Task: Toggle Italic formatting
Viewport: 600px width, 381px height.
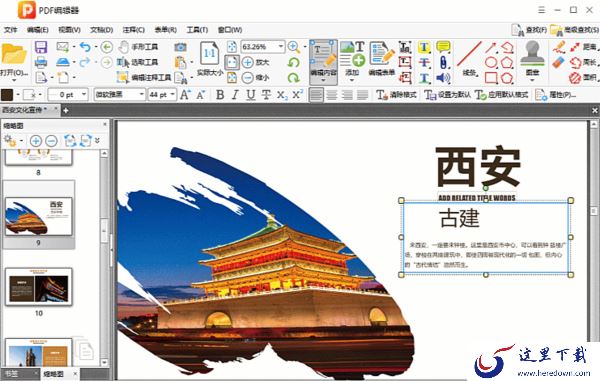Action: pos(235,94)
